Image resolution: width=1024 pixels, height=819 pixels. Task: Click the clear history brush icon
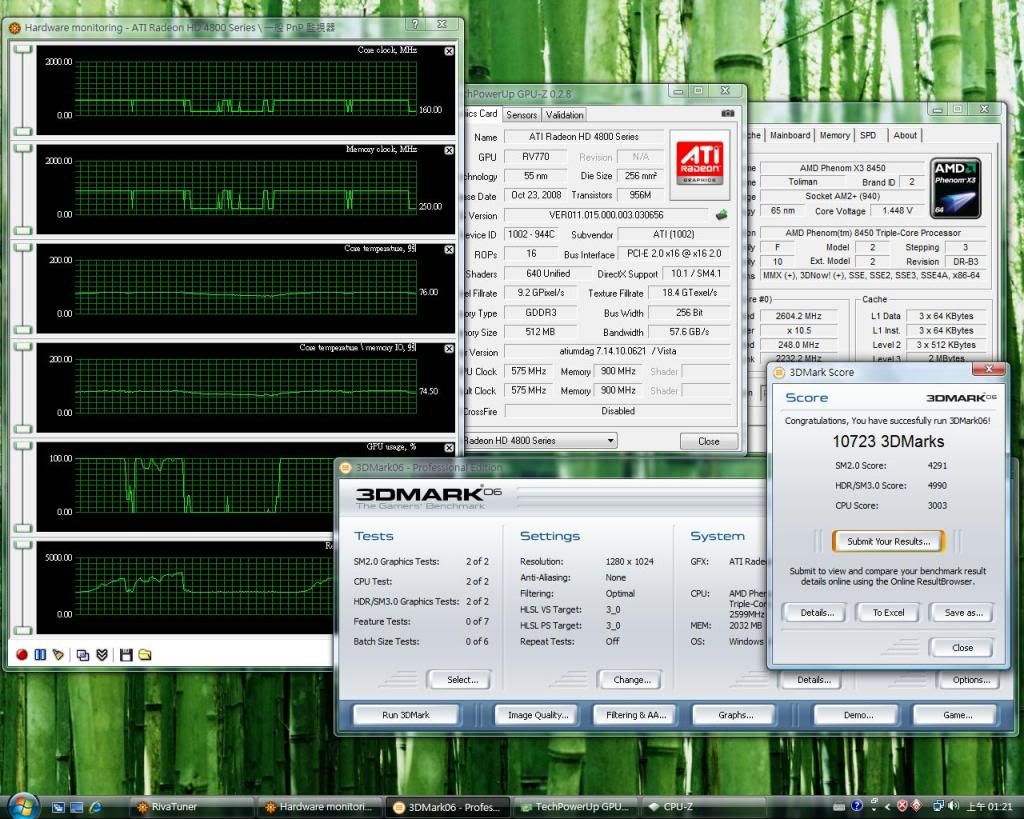[x=58, y=654]
